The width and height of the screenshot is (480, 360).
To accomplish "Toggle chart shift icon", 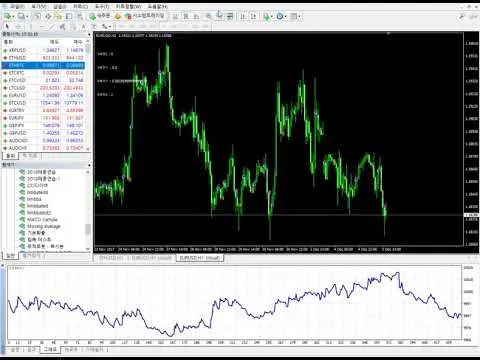I will (x=254, y=16).
